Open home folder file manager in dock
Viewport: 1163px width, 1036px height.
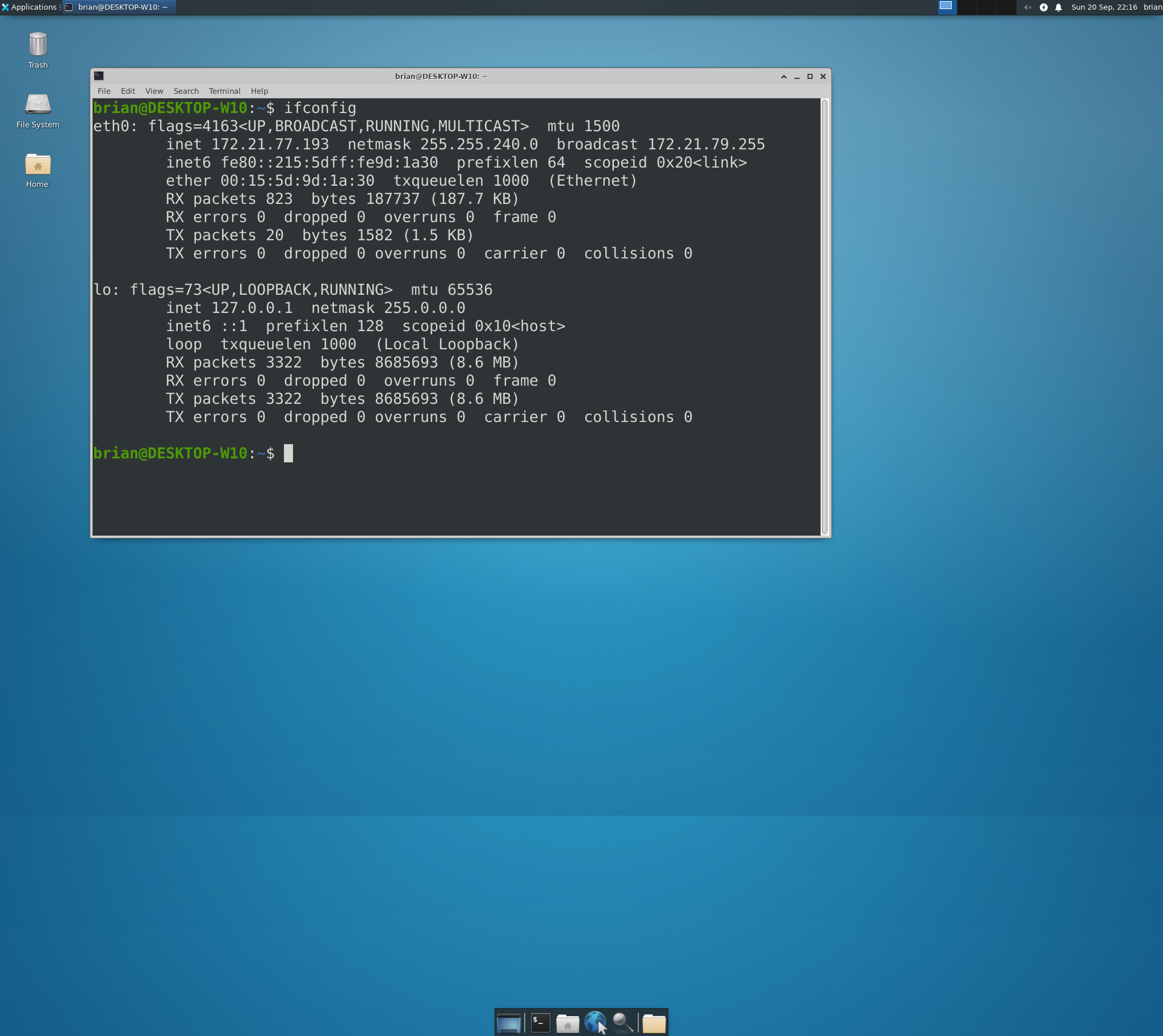pyautogui.click(x=567, y=1023)
